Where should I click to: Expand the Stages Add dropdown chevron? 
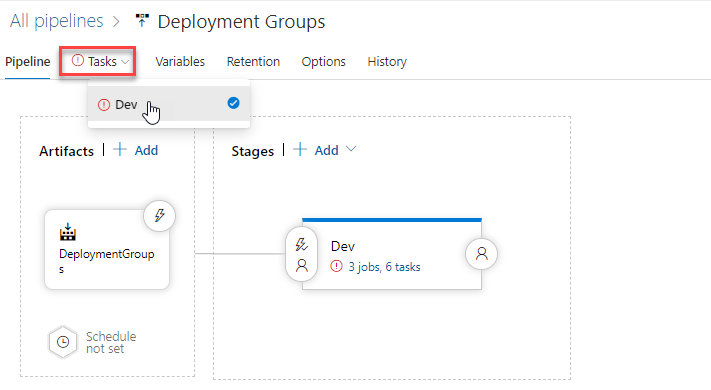[351, 149]
